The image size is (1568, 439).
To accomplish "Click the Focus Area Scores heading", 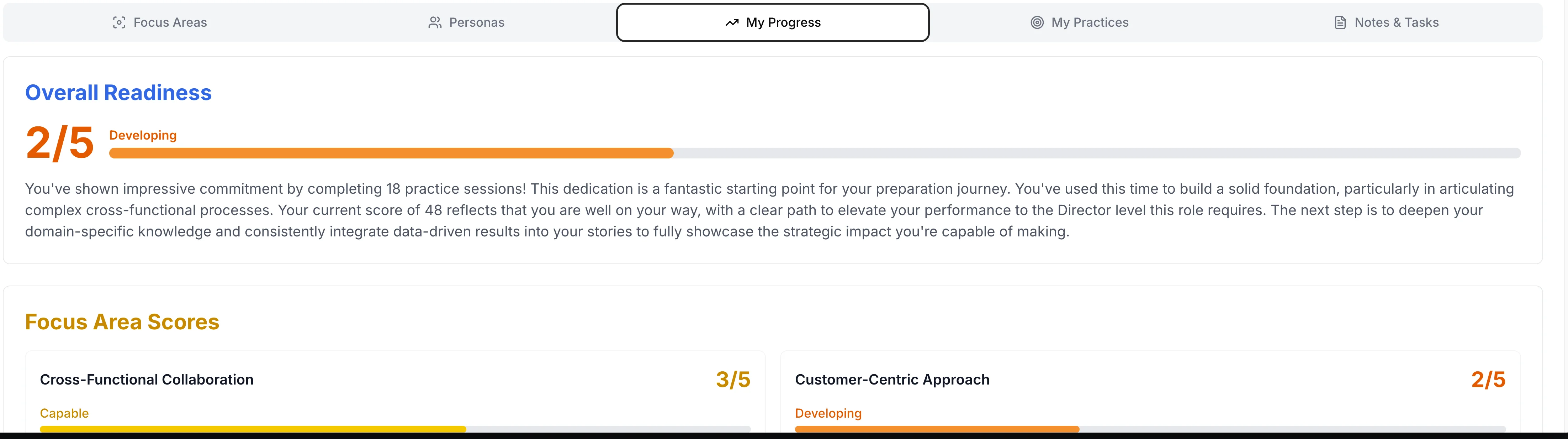I will click(122, 322).
